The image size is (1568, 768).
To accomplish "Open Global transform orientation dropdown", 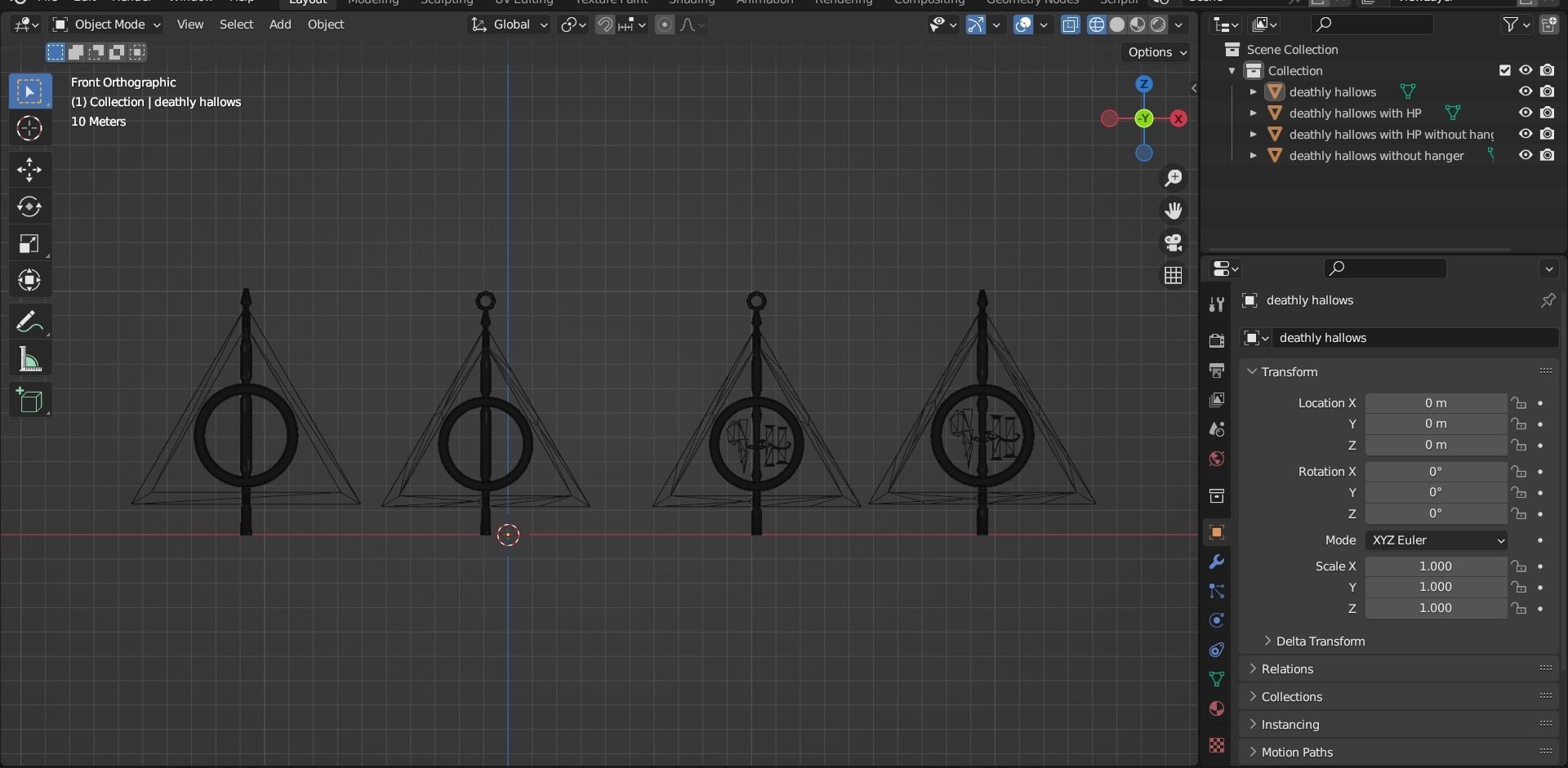I will coord(509,24).
